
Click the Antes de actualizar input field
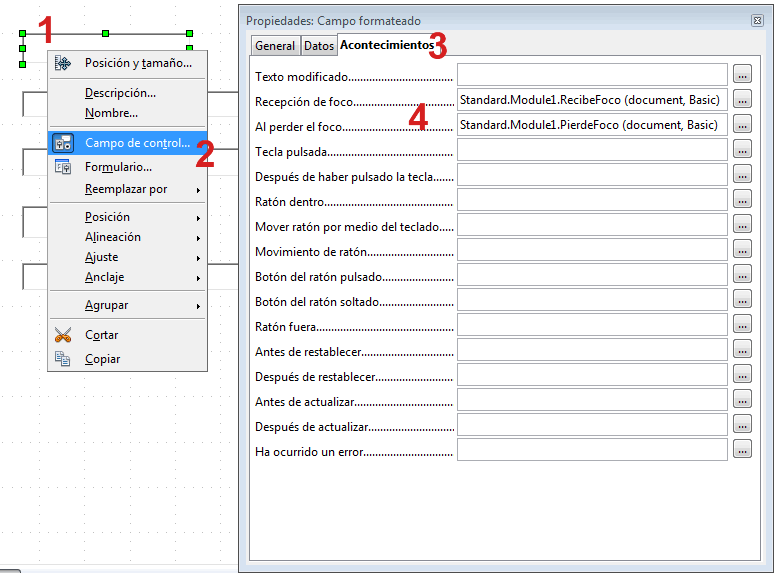click(592, 400)
